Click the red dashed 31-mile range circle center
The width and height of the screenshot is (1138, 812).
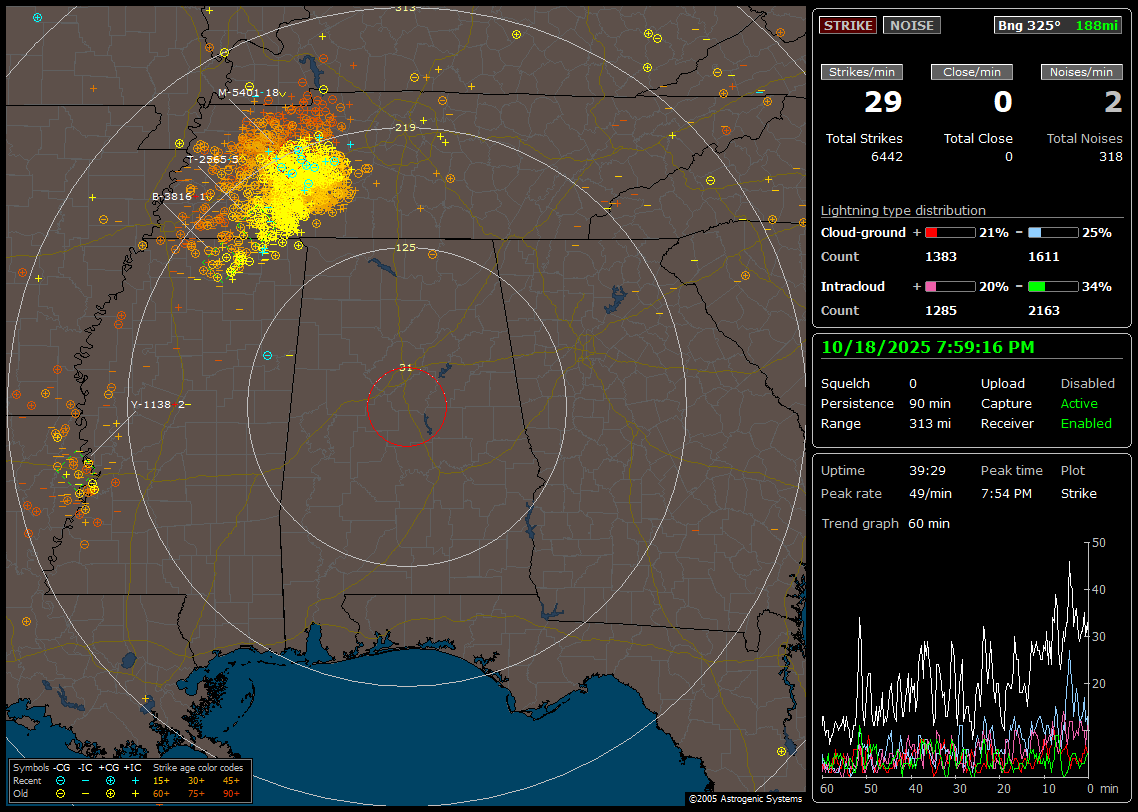[406, 407]
